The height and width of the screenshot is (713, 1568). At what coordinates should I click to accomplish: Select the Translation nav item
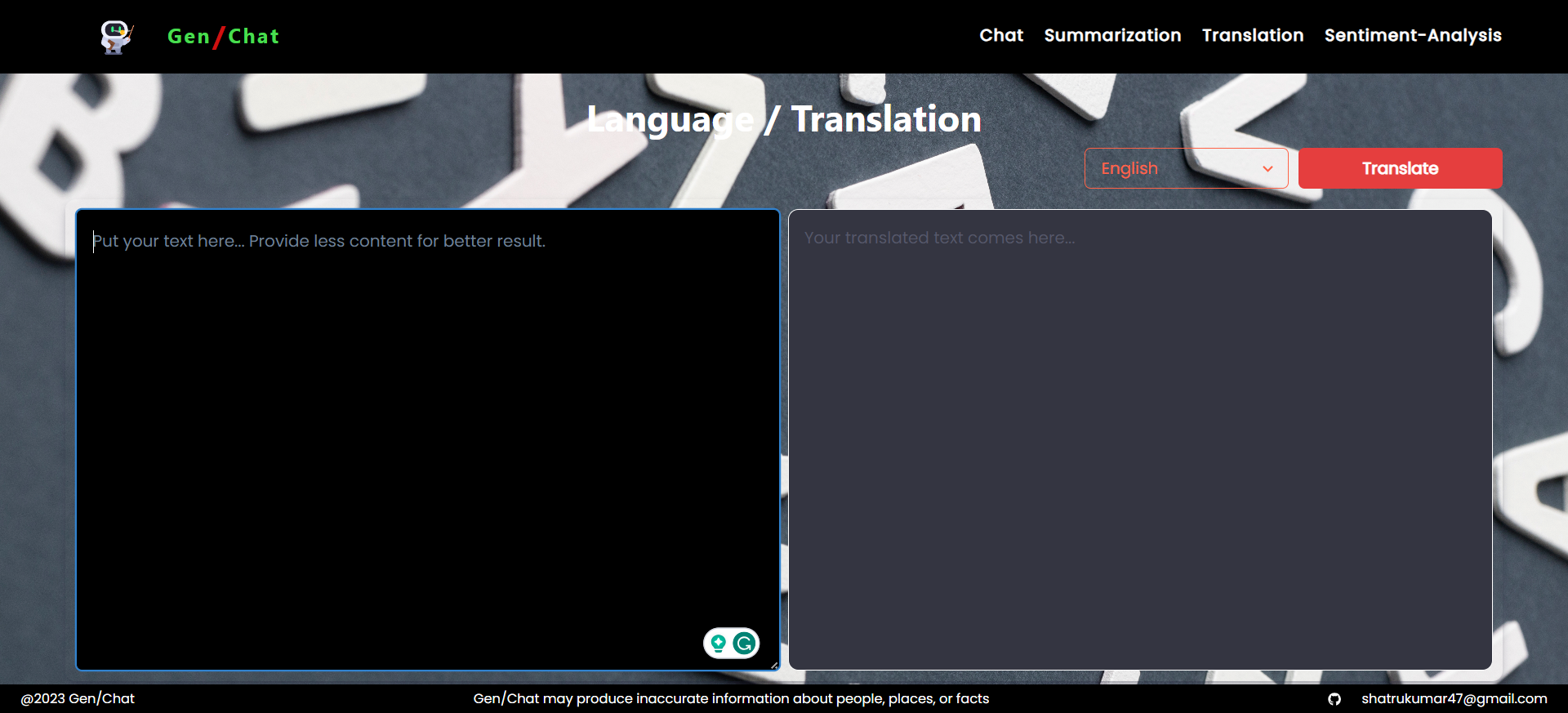(x=1252, y=35)
